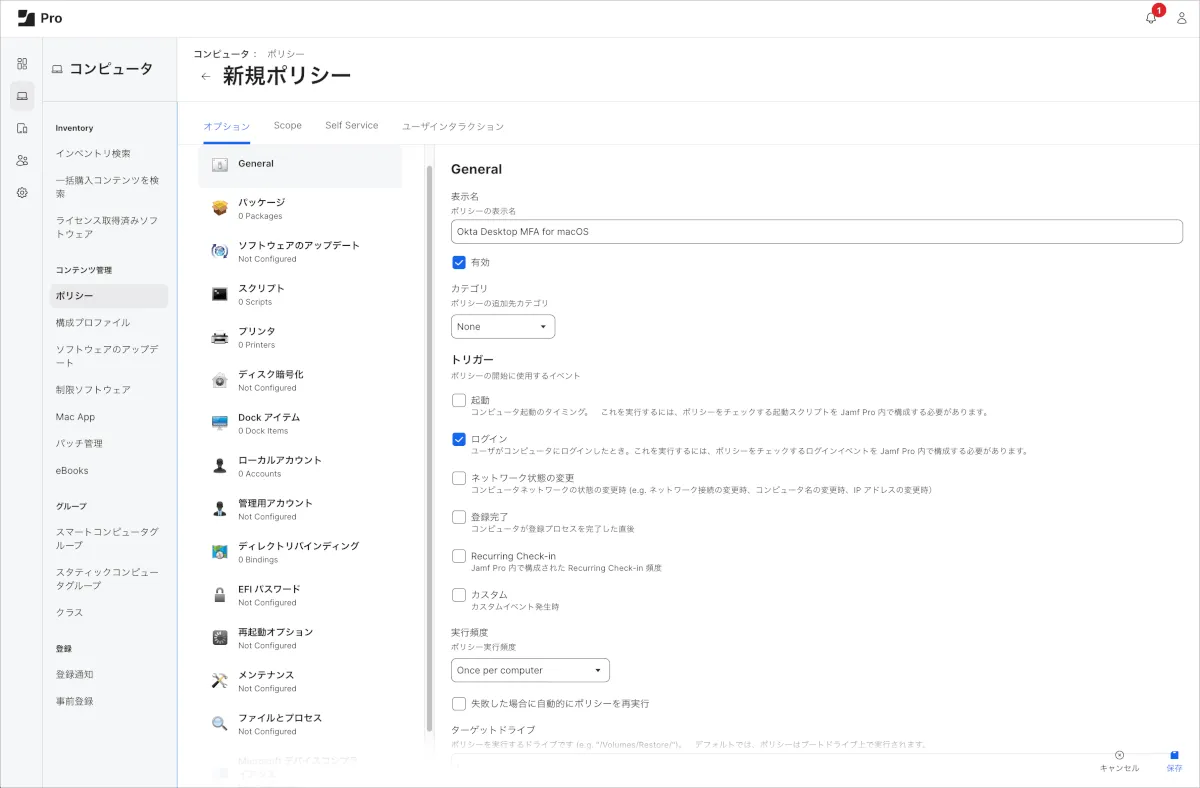Image resolution: width=1200 pixels, height=788 pixels.
Task: Click the 表示名 text field
Action: pyautogui.click(x=816, y=232)
